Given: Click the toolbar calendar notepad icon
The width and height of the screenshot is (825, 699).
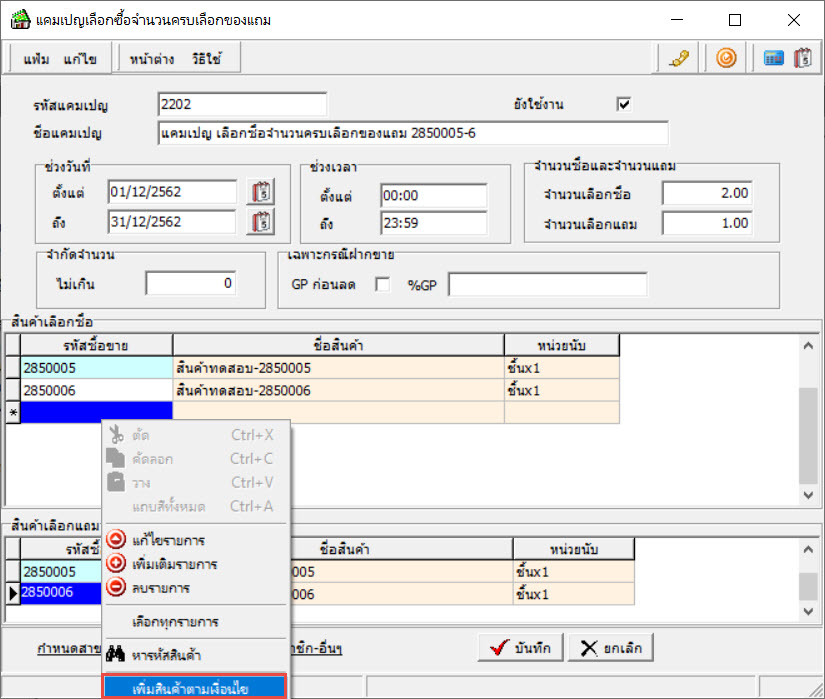Looking at the screenshot, I should coord(801,59).
